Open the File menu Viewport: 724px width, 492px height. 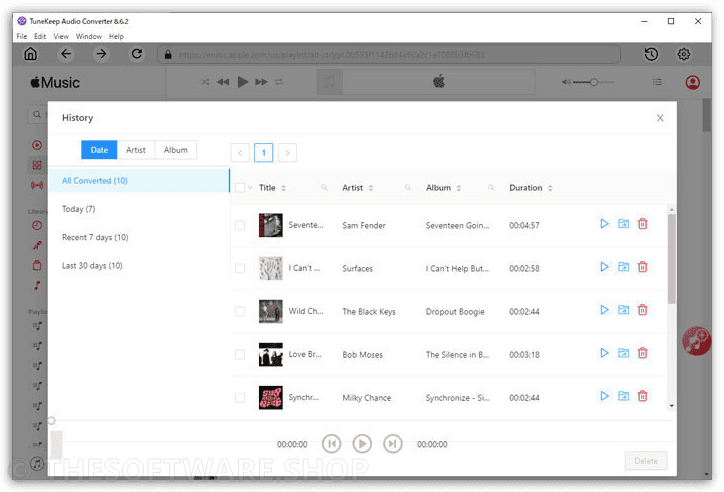(22, 36)
